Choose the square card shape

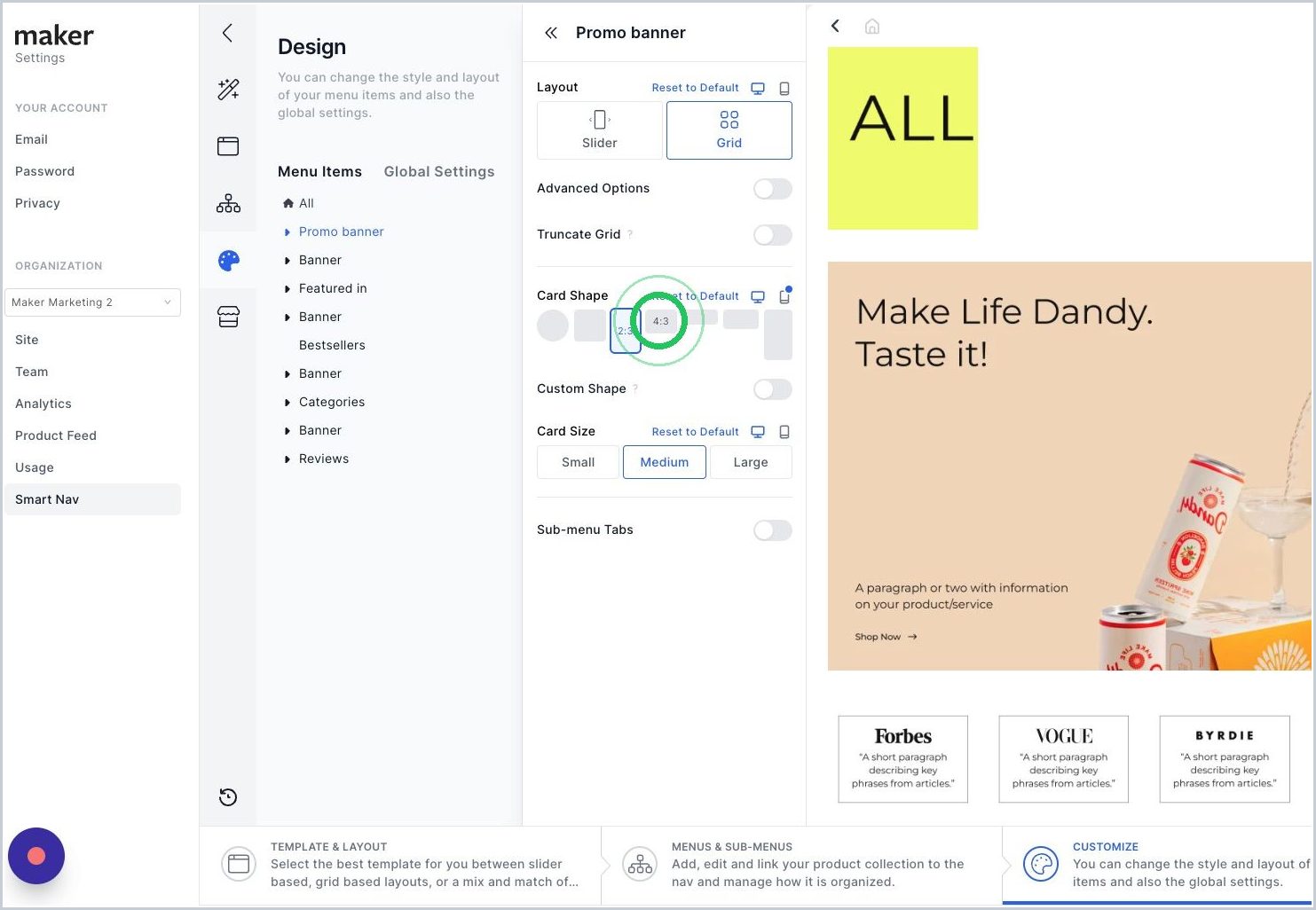pos(590,326)
